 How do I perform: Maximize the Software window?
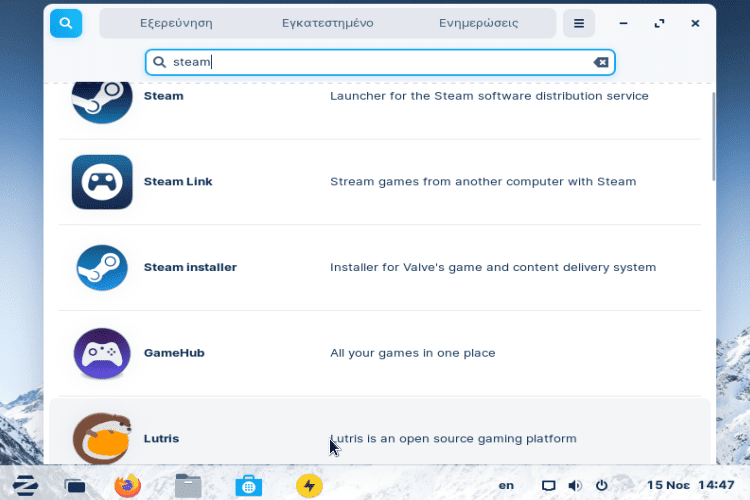[660, 23]
